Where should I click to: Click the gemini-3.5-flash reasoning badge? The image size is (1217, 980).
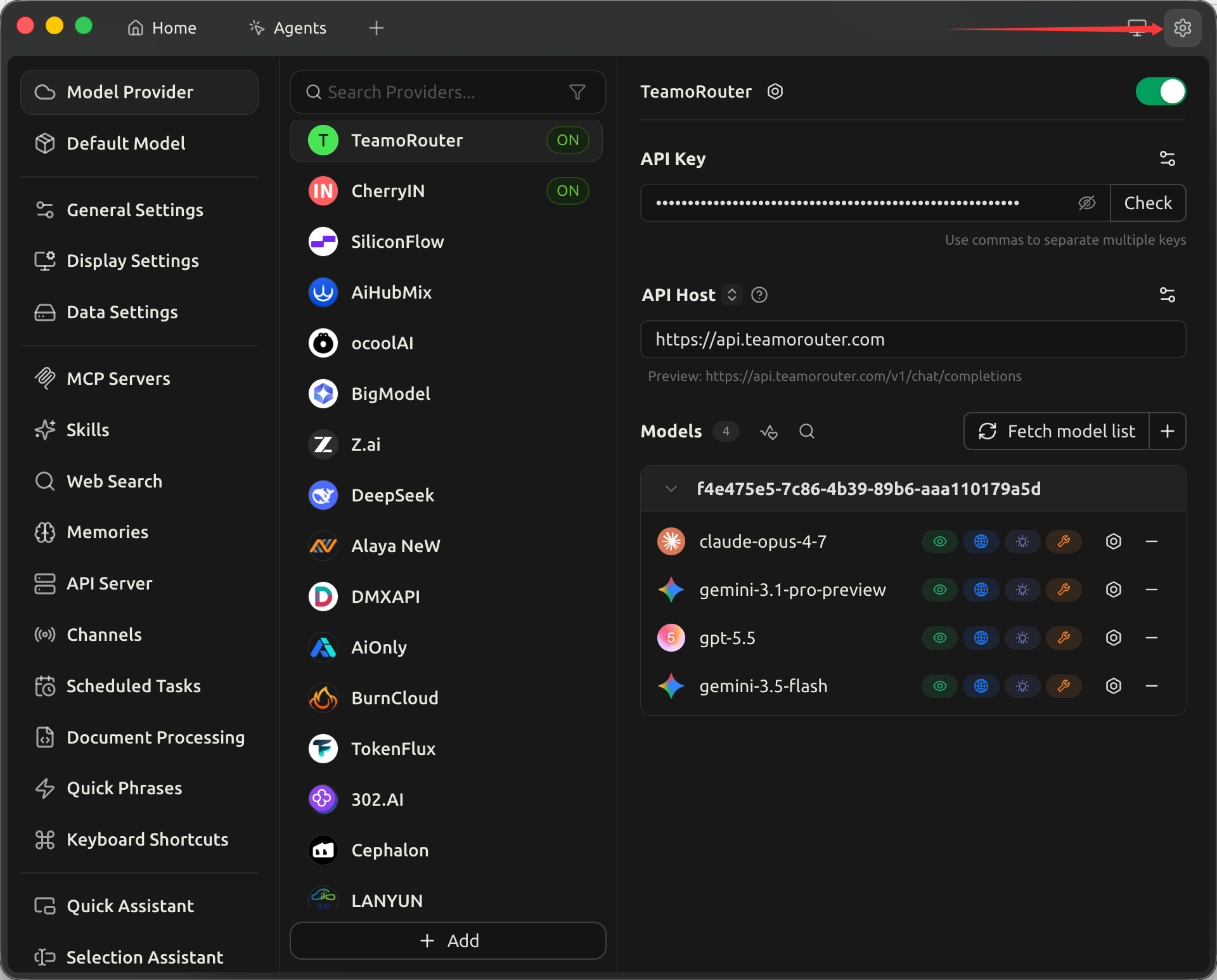pyautogui.click(x=1022, y=686)
